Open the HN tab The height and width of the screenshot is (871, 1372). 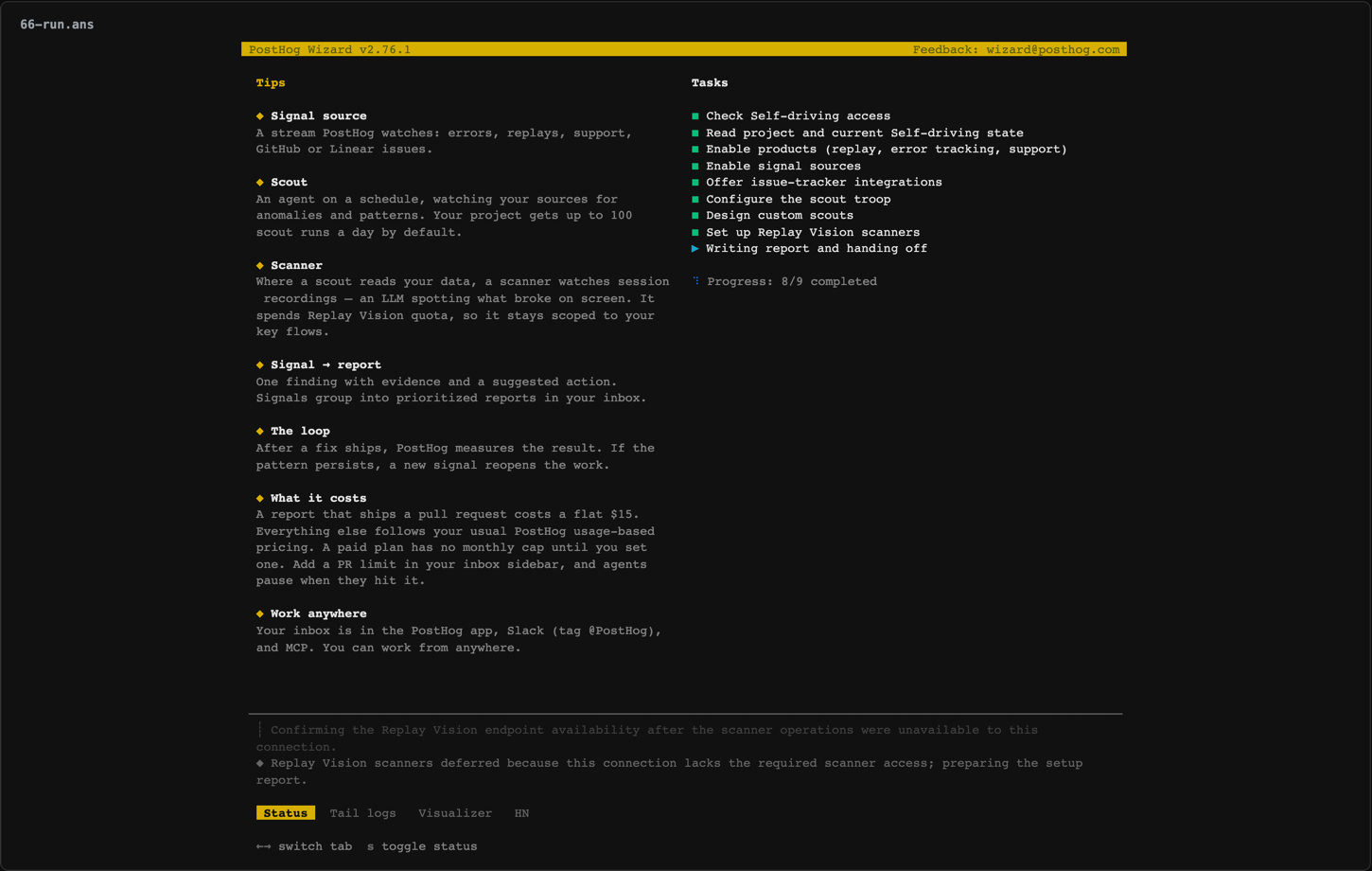pos(521,813)
